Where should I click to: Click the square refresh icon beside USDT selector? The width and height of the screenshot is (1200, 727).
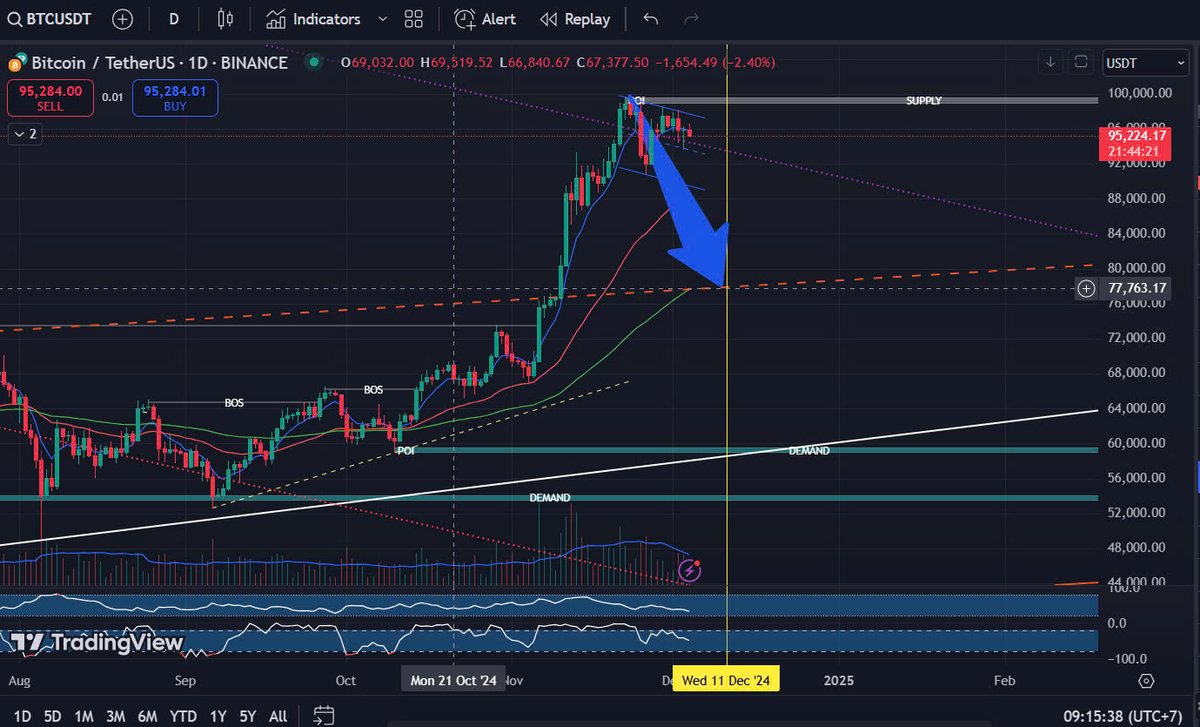point(1081,62)
